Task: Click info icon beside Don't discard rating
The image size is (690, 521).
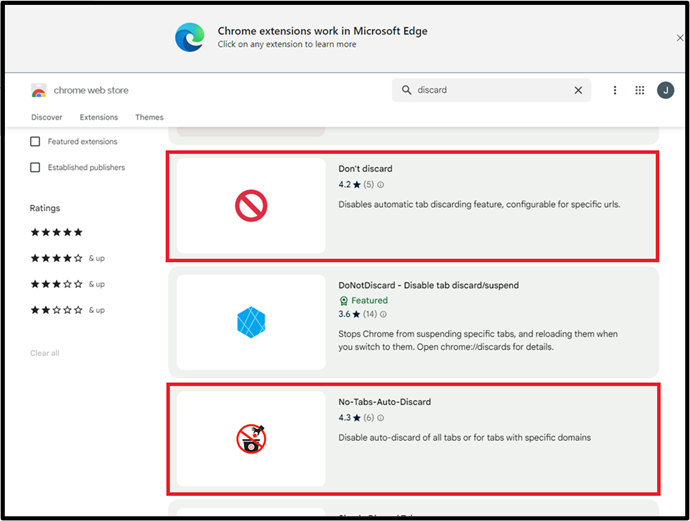Action: click(x=381, y=185)
